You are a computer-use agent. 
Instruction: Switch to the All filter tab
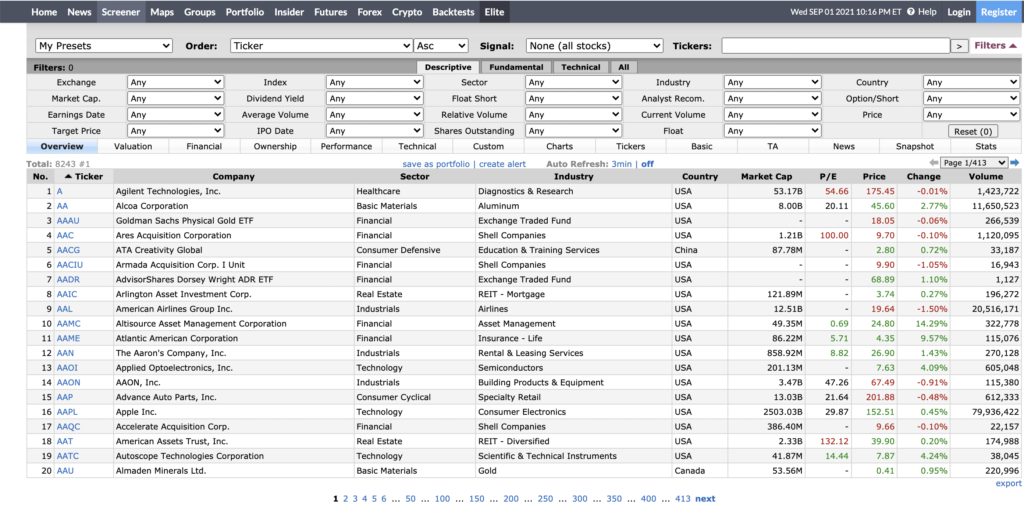coord(624,67)
